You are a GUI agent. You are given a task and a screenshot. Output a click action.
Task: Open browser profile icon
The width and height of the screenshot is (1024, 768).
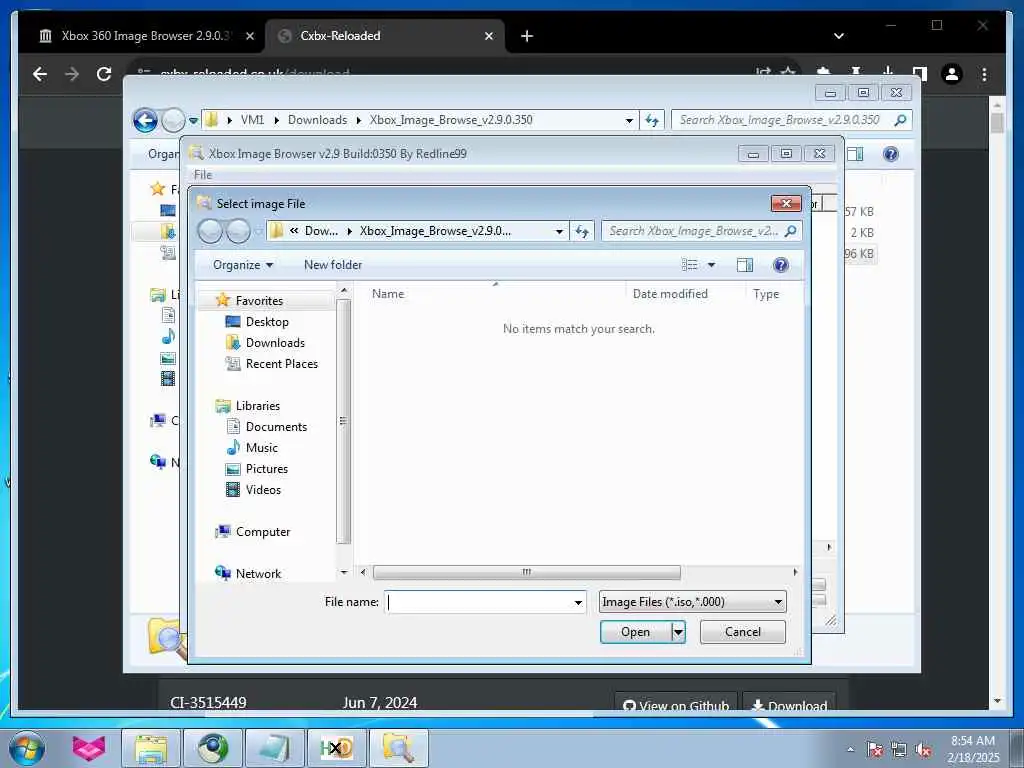952,74
